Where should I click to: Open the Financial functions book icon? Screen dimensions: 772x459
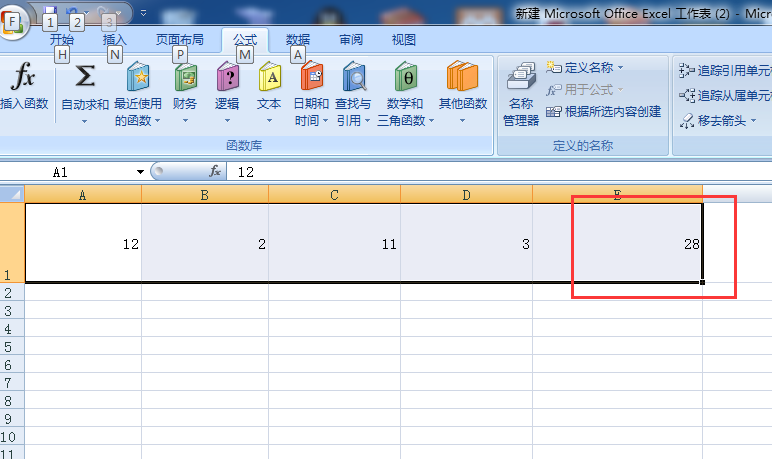[185, 76]
